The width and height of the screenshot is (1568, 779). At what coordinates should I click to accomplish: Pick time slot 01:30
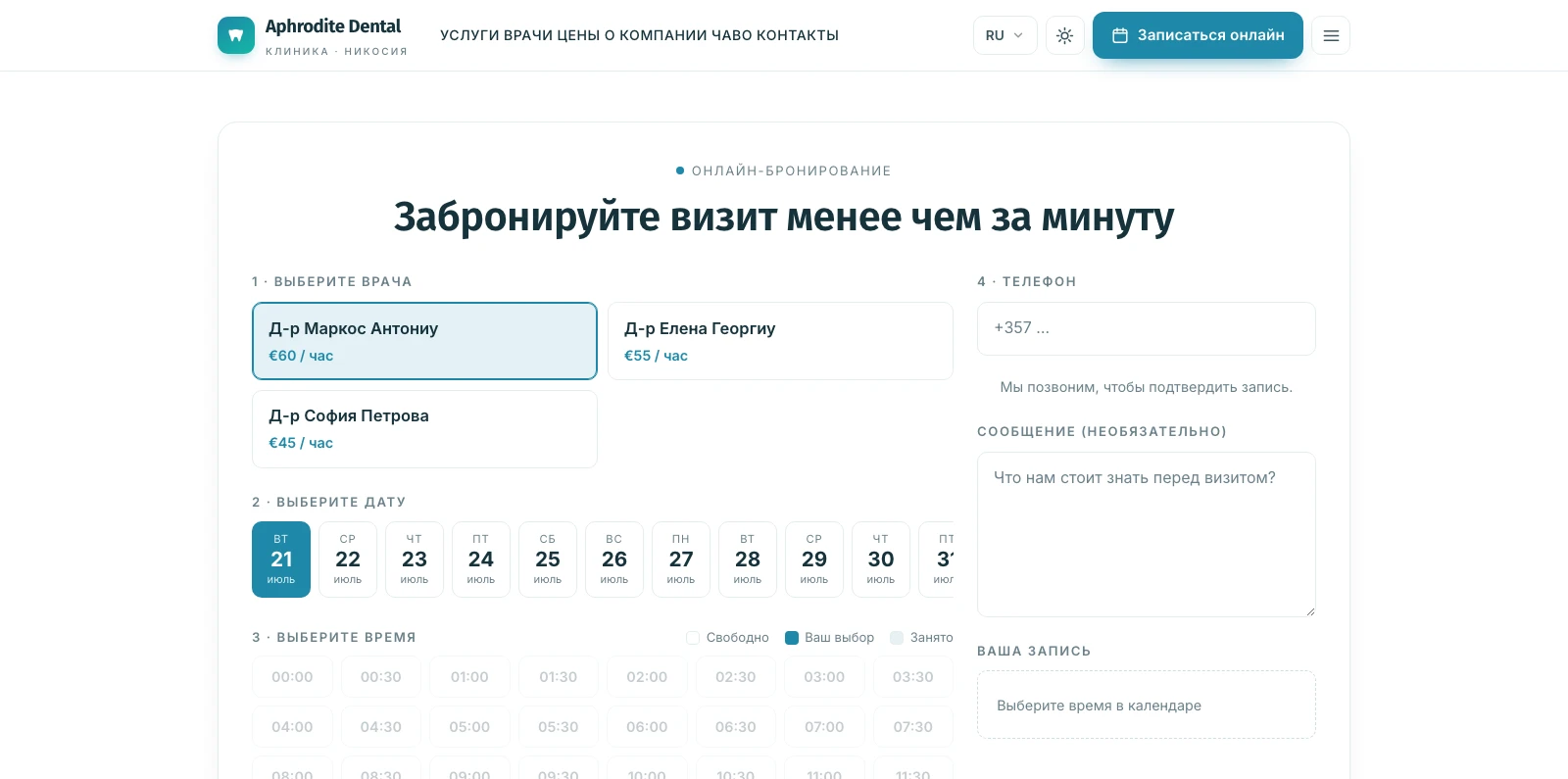pyautogui.click(x=559, y=677)
